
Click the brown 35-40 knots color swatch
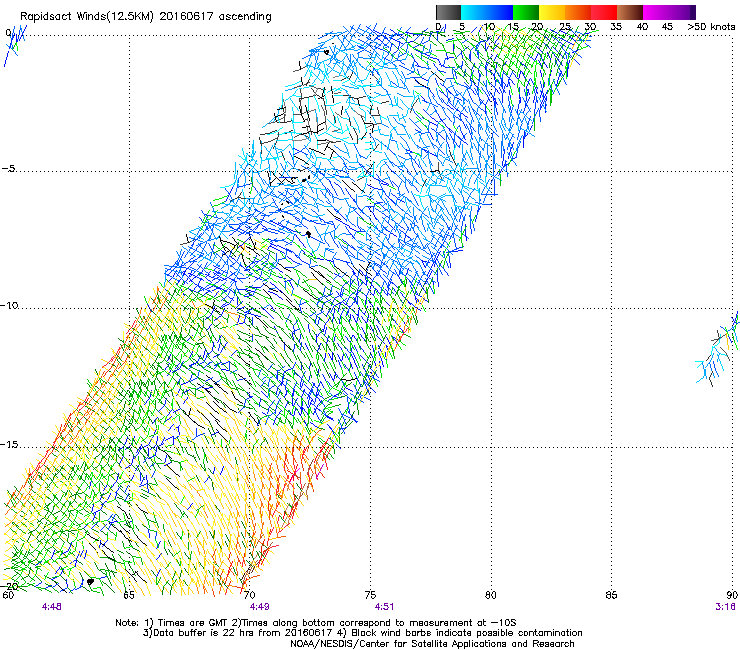(x=630, y=12)
